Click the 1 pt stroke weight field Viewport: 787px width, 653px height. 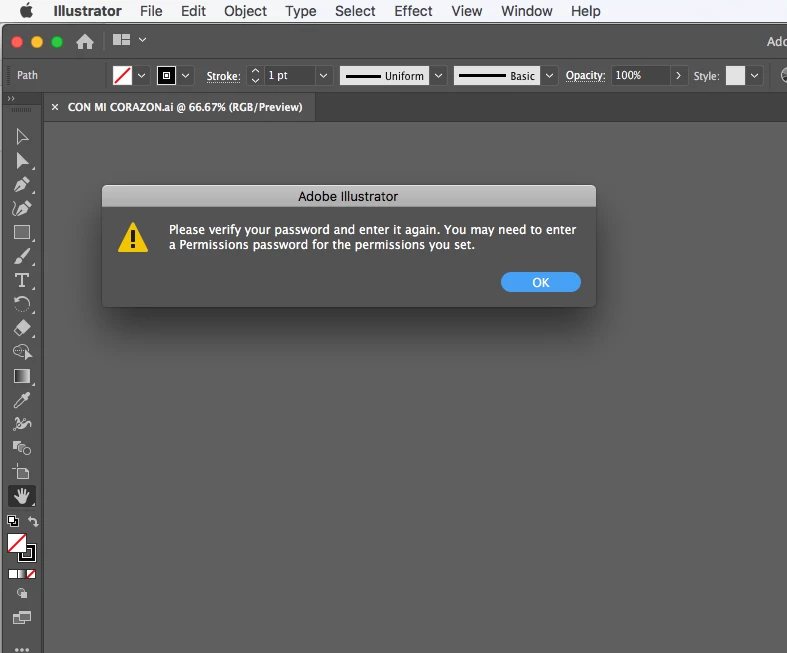coord(290,76)
